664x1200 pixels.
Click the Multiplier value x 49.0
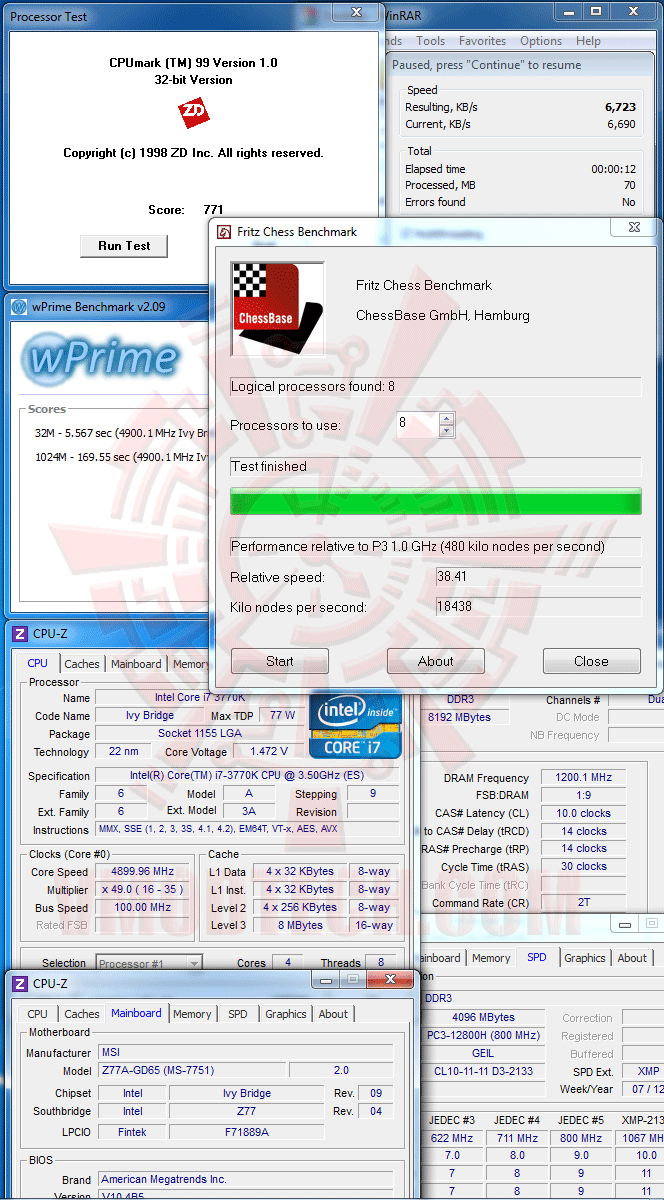click(x=143, y=889)
